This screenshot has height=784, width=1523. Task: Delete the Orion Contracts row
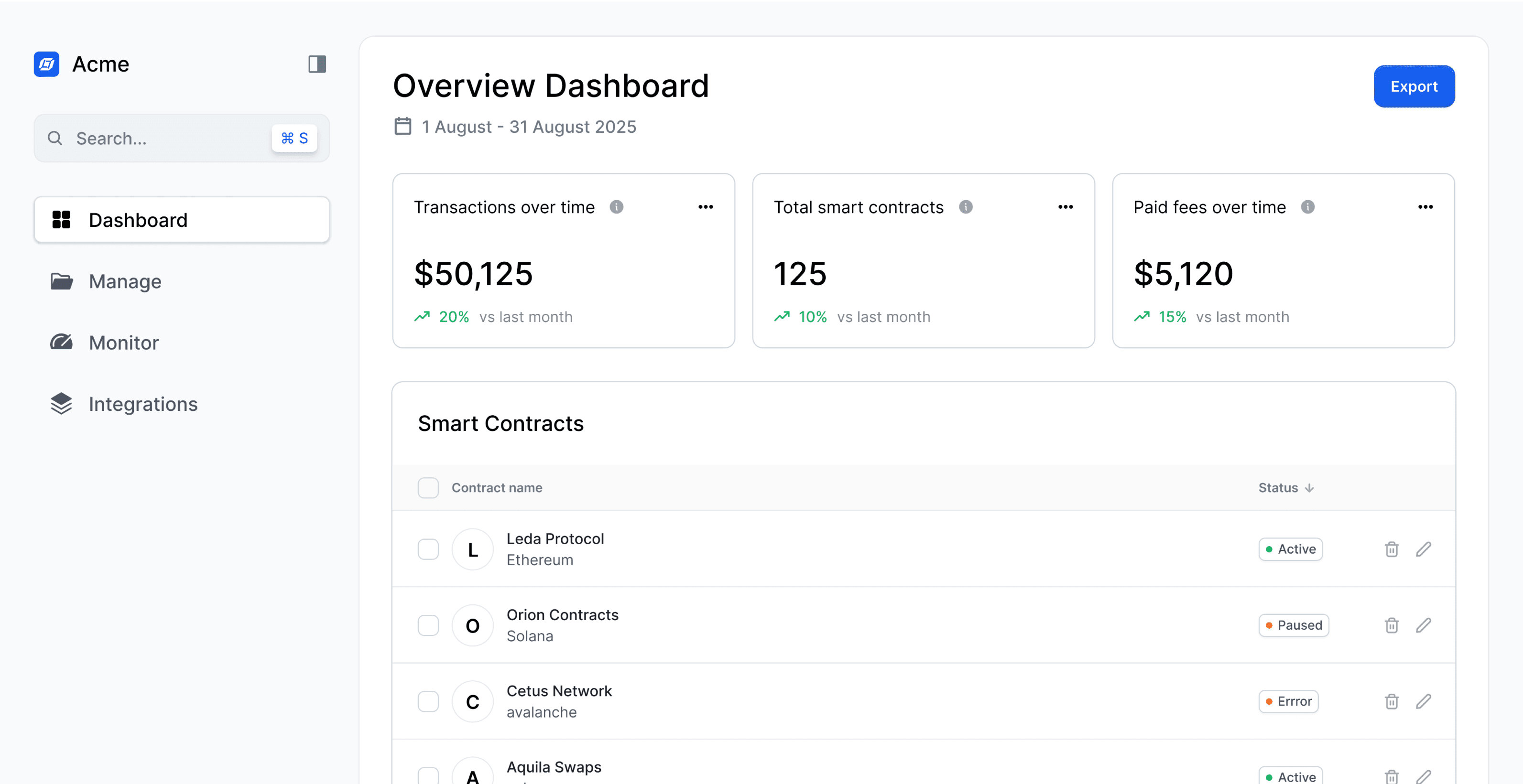[1391, 625]
